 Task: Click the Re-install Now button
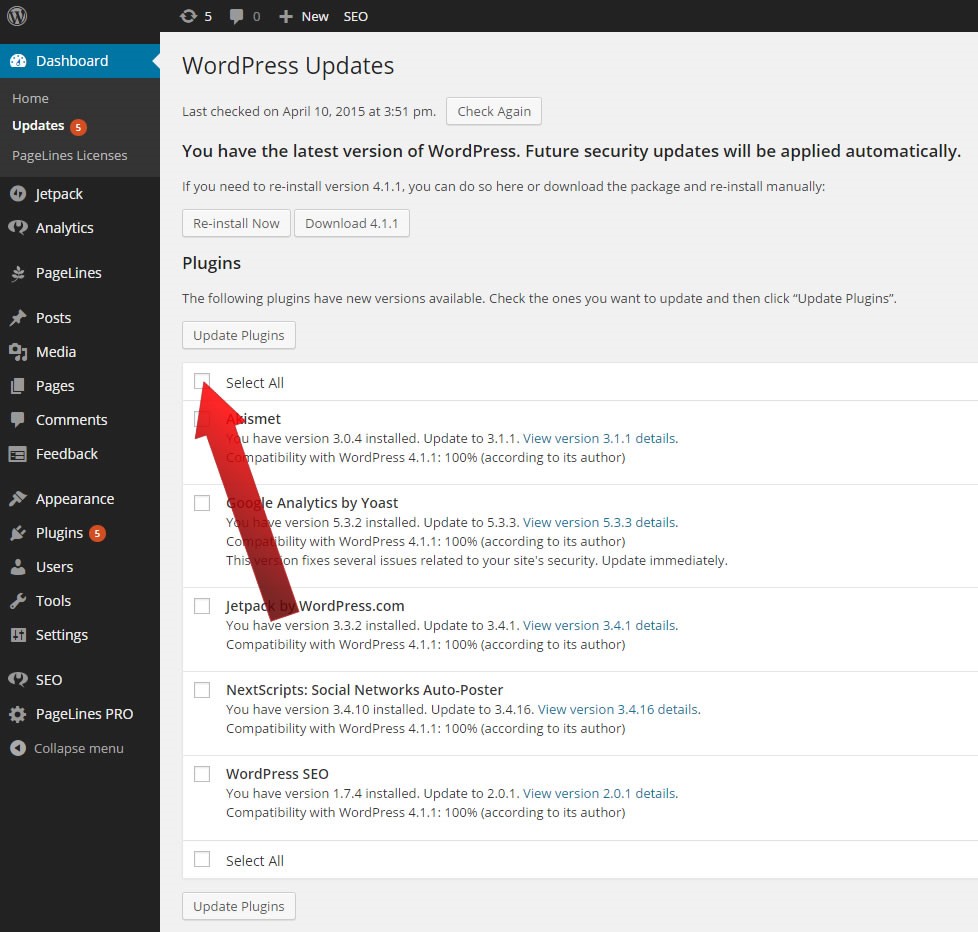click(236, 223)
